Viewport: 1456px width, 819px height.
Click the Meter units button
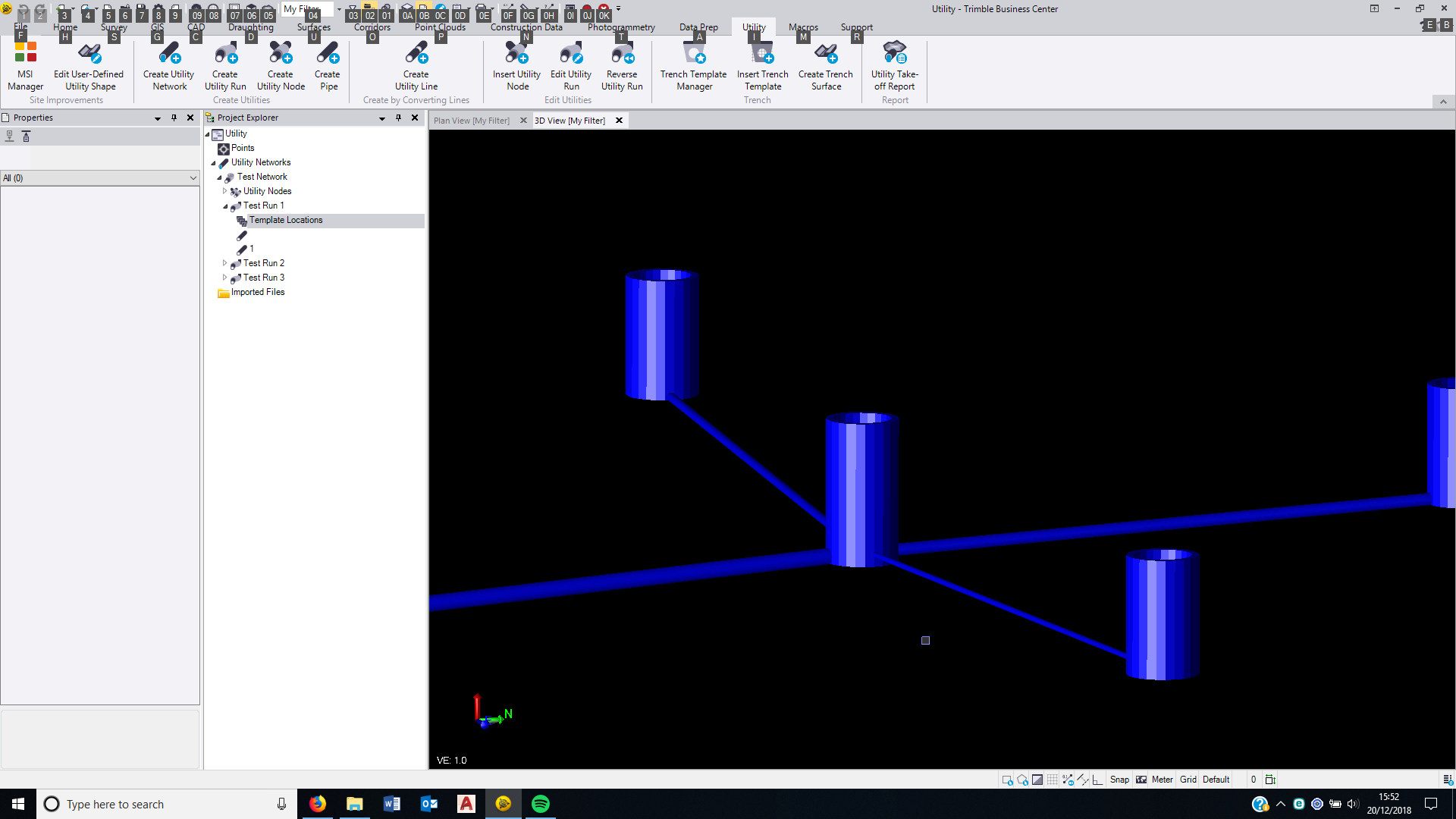tap(1161, 779)
